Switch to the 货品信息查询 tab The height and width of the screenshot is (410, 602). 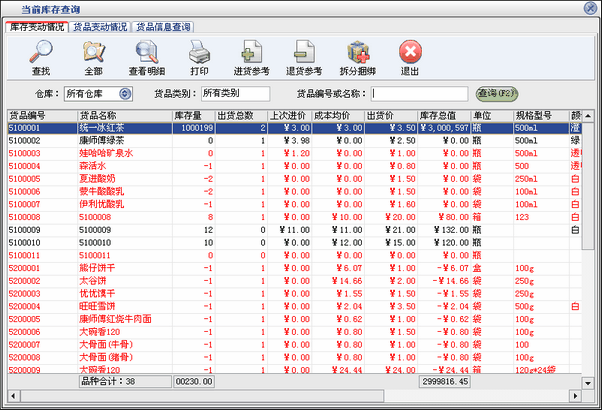coord(163,27)
